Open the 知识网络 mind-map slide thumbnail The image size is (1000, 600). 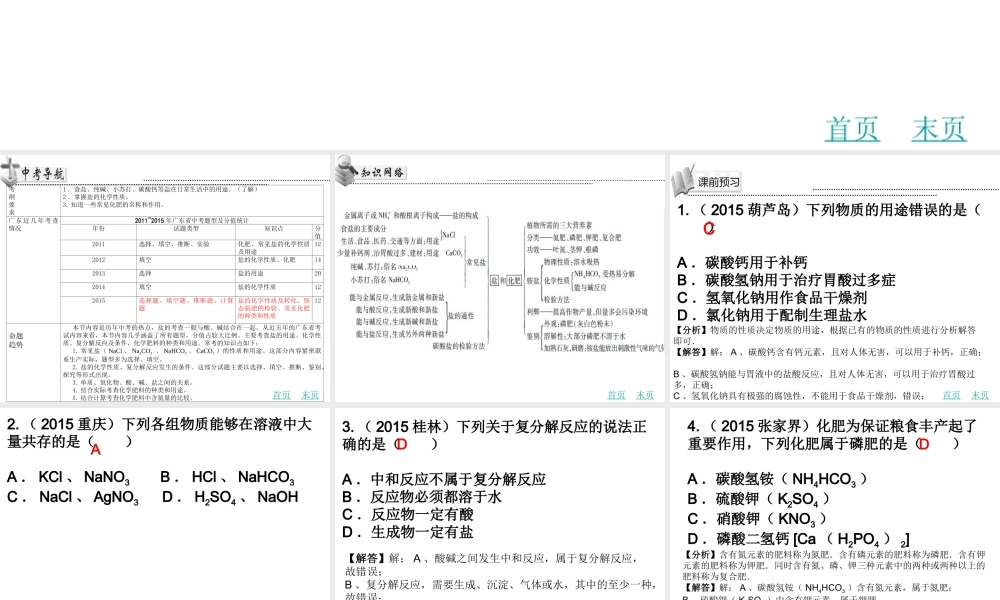click(501, 281)
